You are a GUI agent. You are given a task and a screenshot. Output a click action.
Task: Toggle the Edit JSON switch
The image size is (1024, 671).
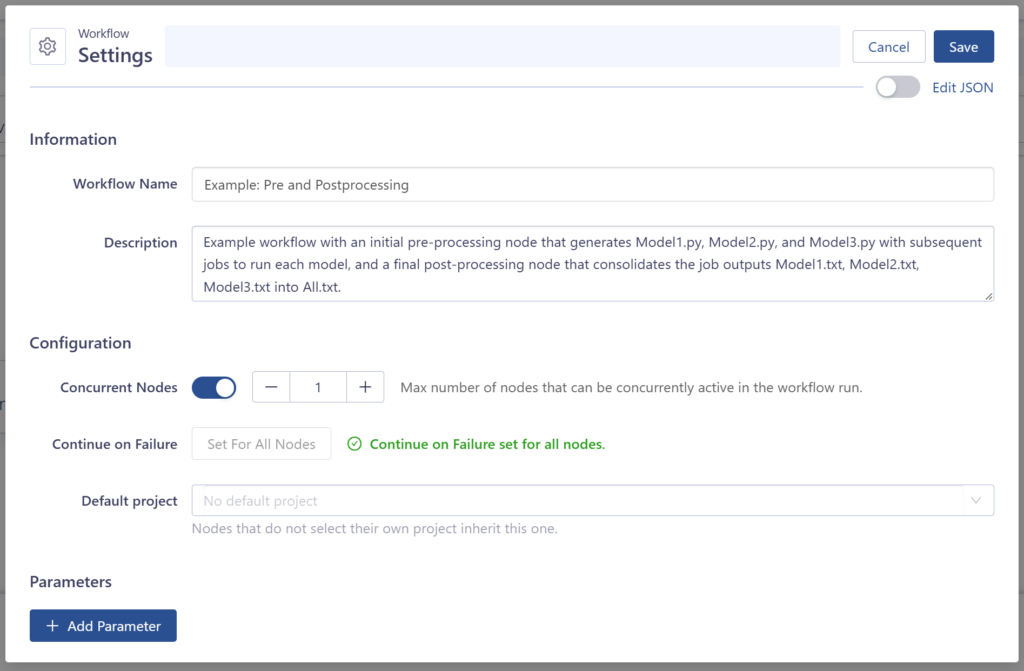coord(897,87)
